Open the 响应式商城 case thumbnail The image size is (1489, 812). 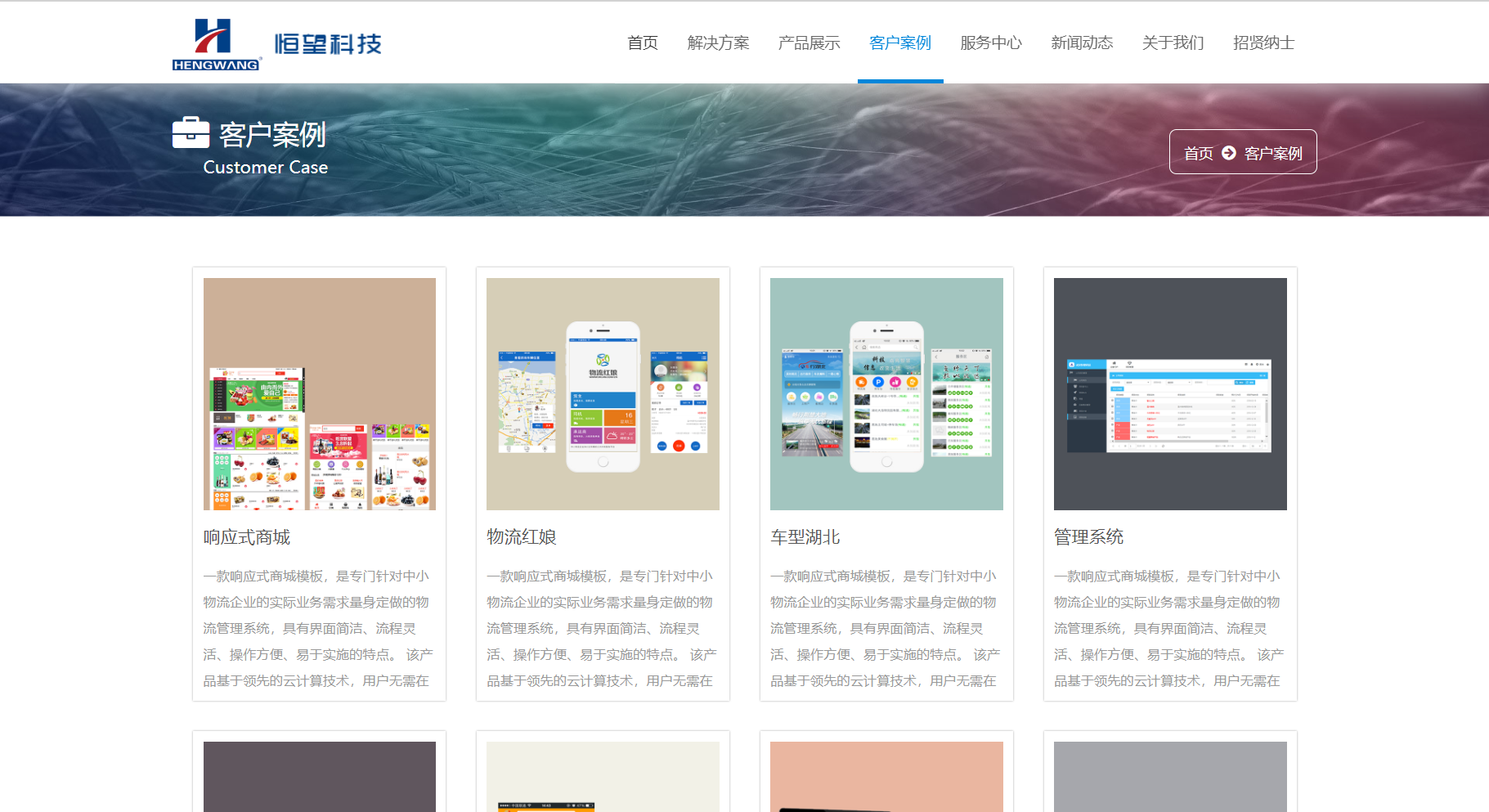[320, 394]
